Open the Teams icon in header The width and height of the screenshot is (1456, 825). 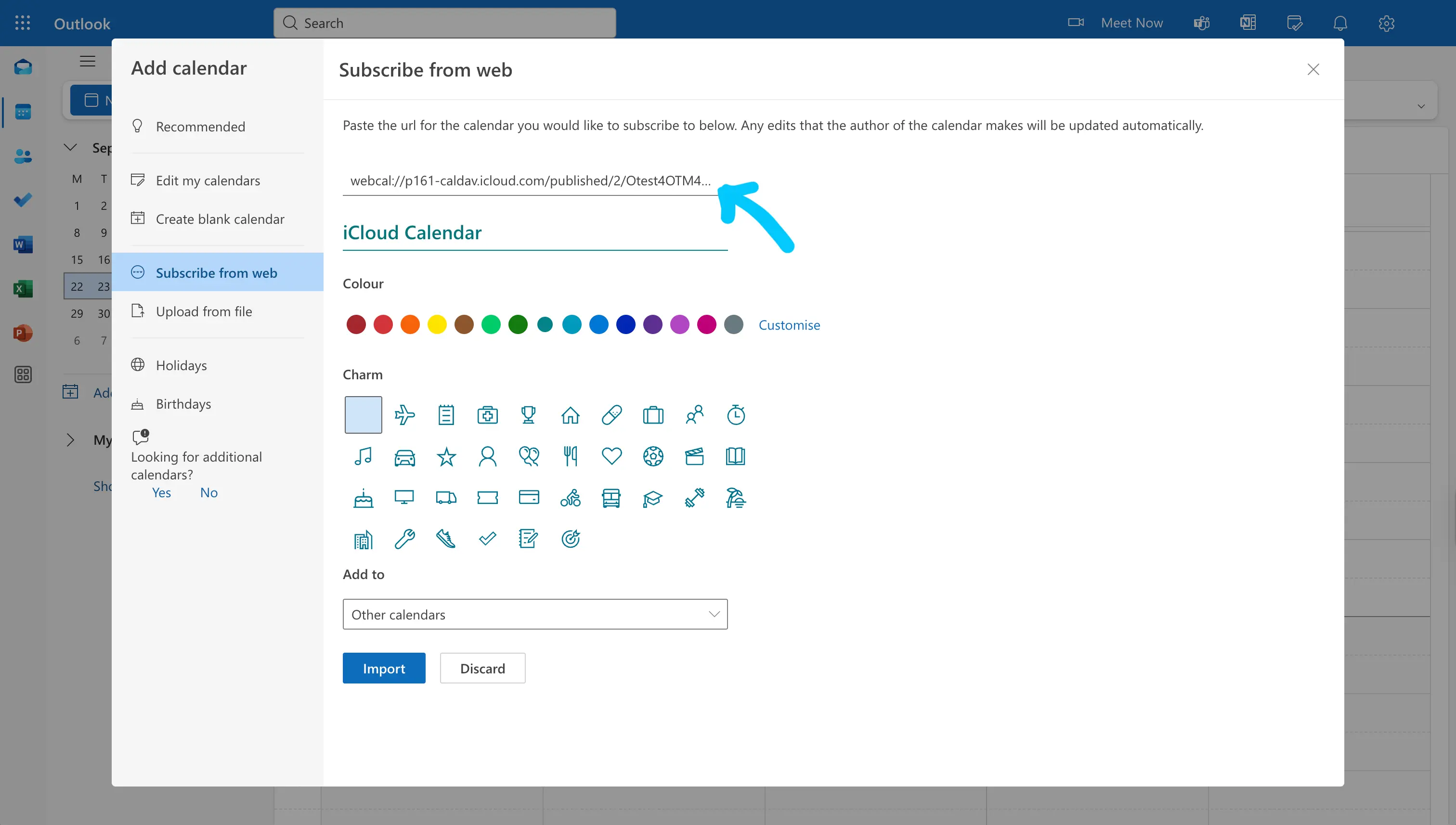[x=1201, y=23]
